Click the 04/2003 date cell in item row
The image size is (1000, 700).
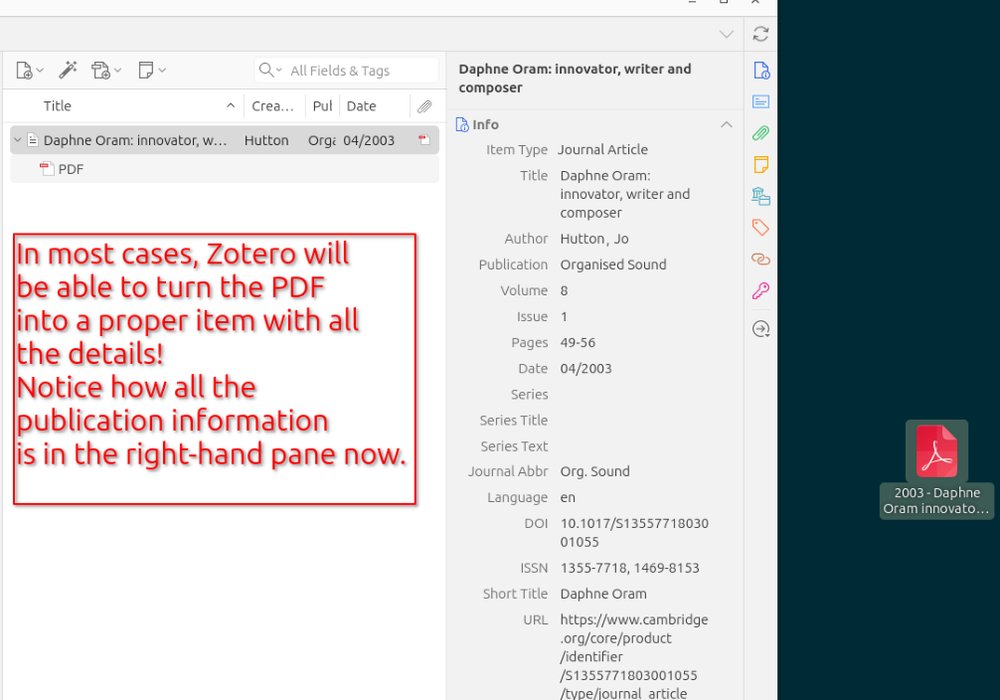click(369, 140)
